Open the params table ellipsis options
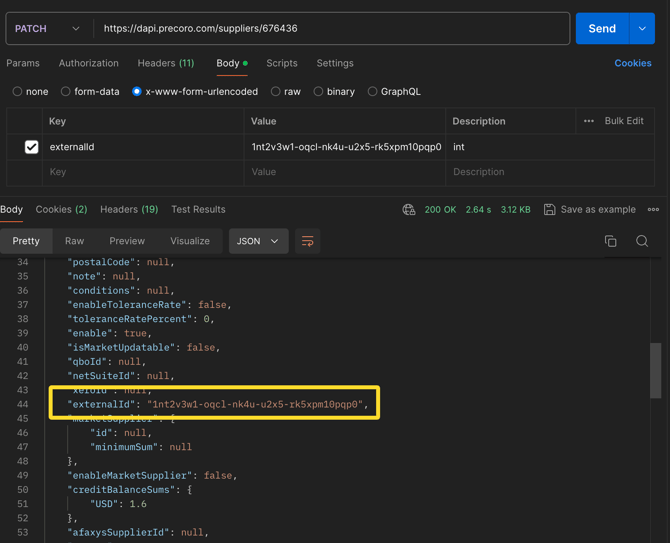670x543 pixels. [x=589, y=121]
